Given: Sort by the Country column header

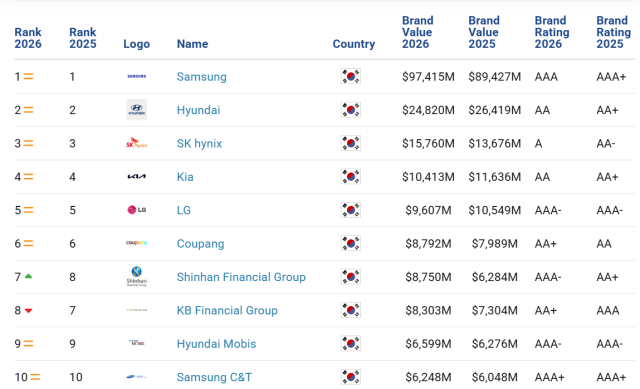Looking at the screenshot, I should (x=354, y=44).
